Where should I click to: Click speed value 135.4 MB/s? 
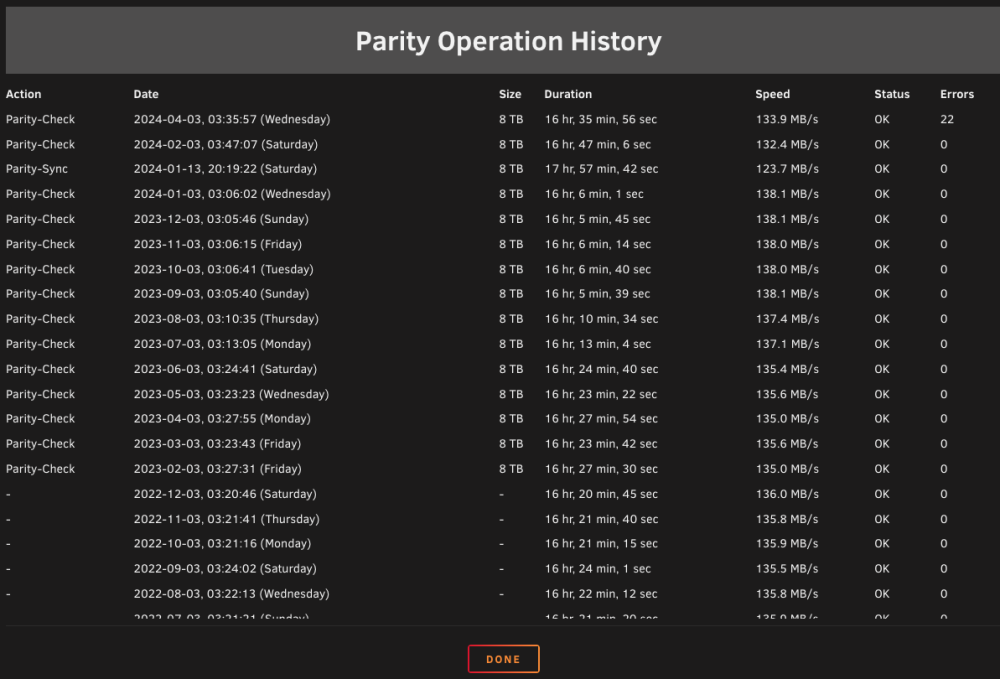[x=787, y=369]
